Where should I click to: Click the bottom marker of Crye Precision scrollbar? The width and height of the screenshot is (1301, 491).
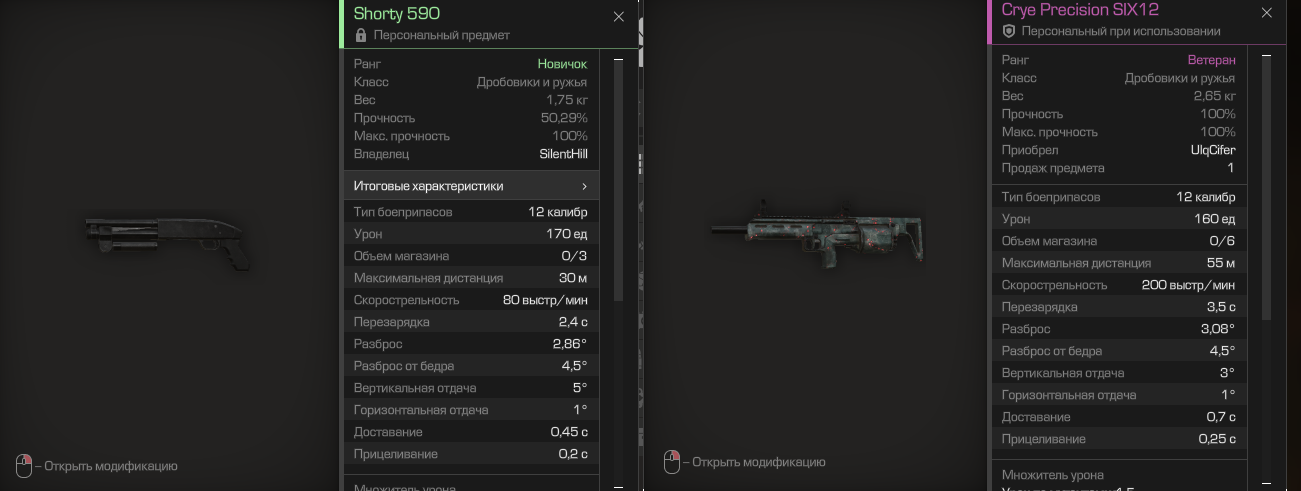point(1267,481)
